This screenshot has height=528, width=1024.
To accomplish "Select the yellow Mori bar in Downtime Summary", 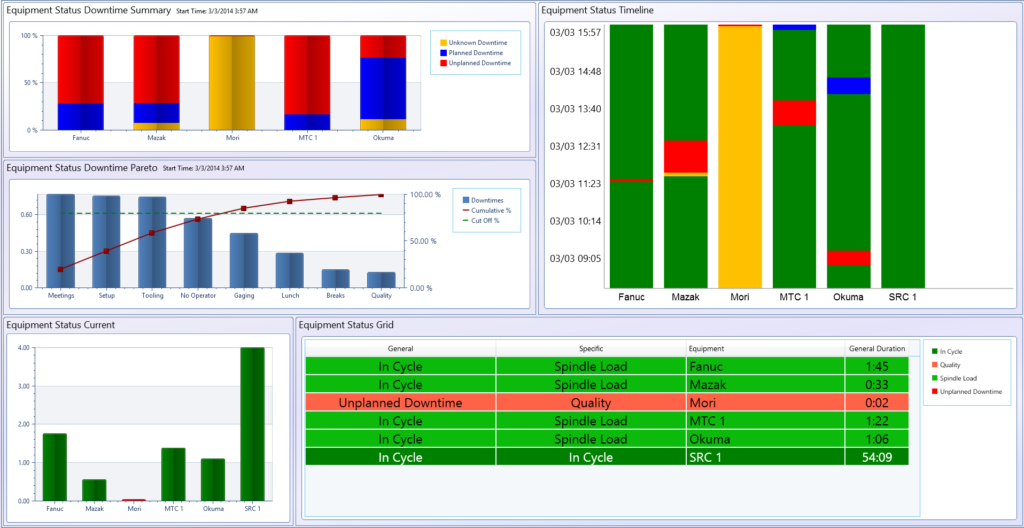I will click(x=231, y=82).
